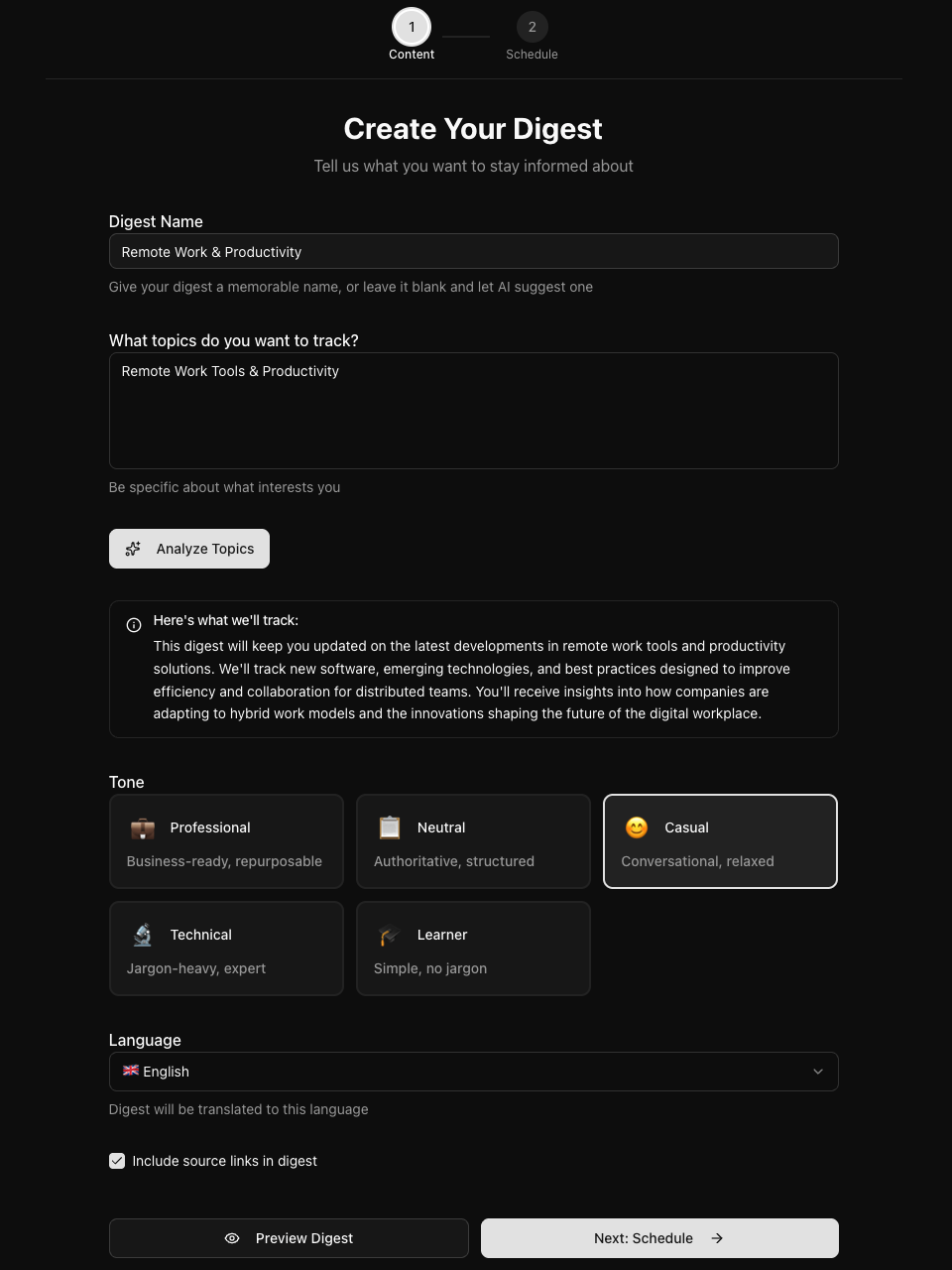Image resolution: width=952 pixels, height=1270 pixels.
Task: Switch to the Schedule step
Action: tap(532, 27)
